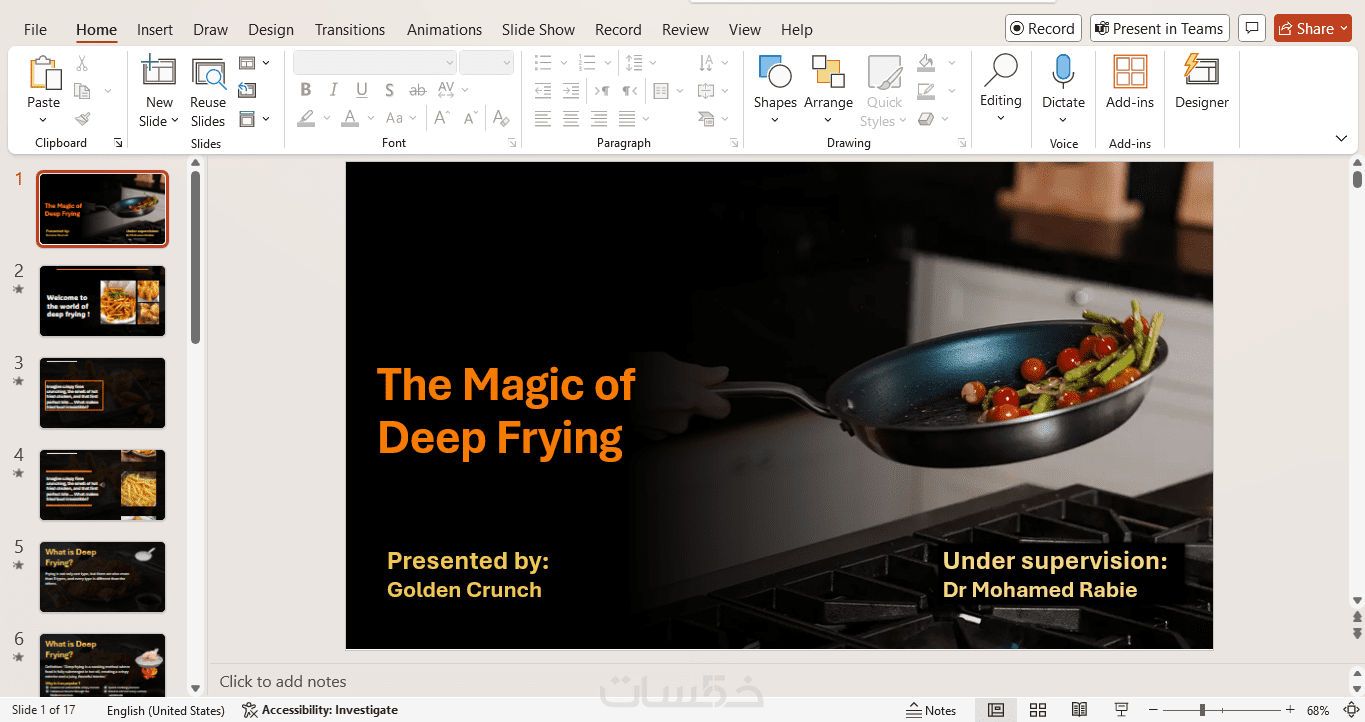This screenshot has width=1365, height=722.
Task: Expand the Paste options arrow
Action: click(x=43, y=121)
